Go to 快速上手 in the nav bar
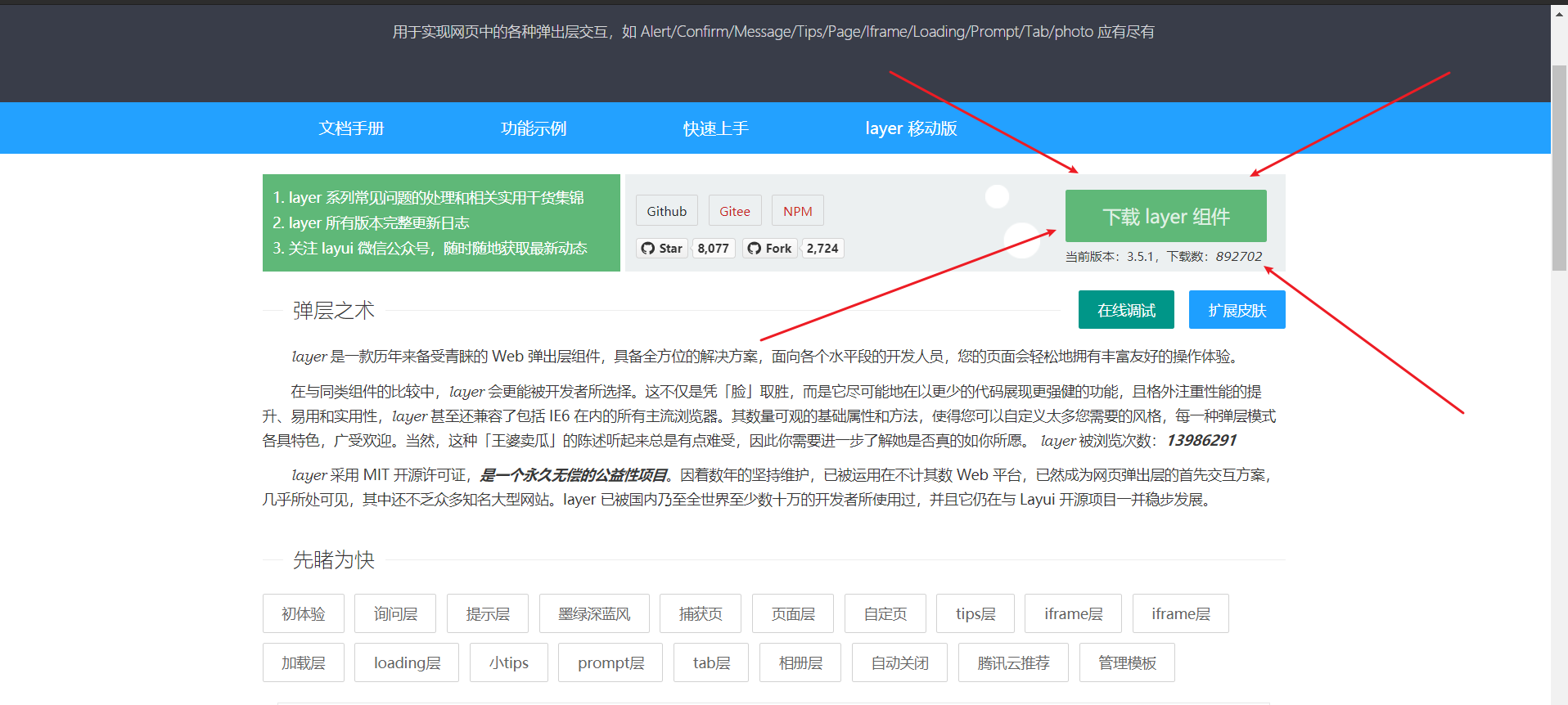The width and height of the screenshot is (1568, 705). (716, 128)
